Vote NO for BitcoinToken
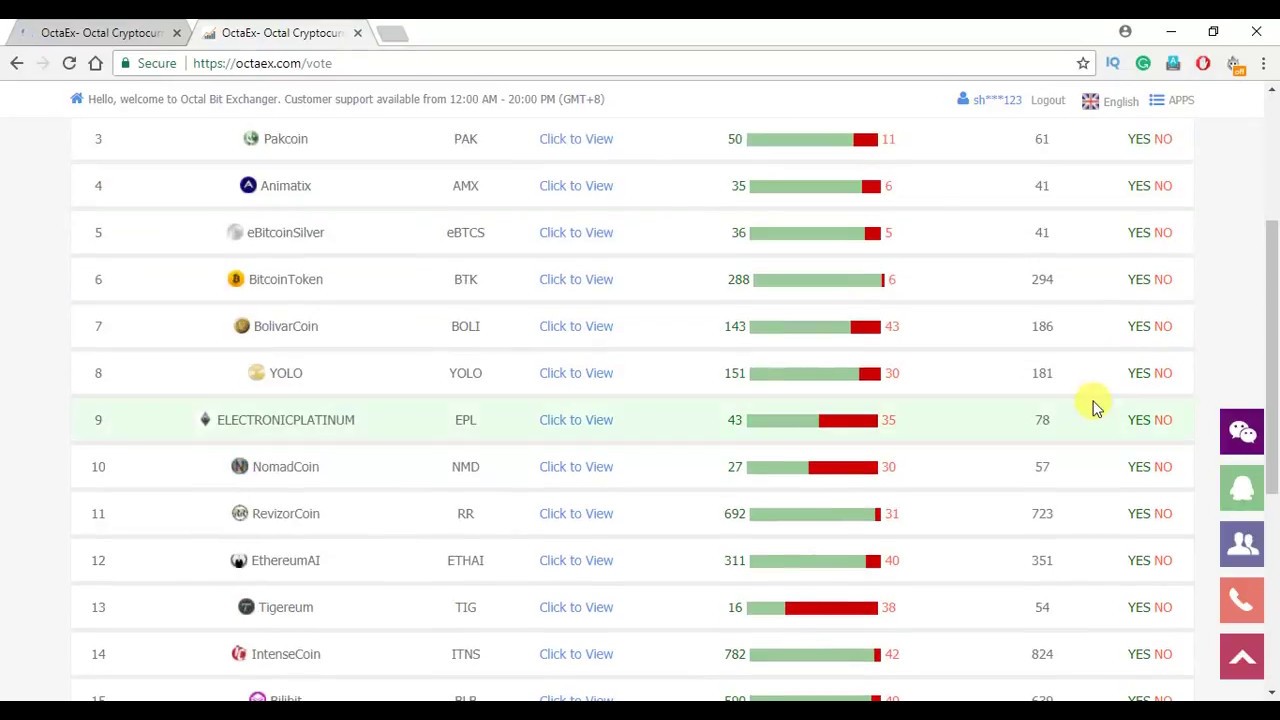 [x=1163, y=279]
